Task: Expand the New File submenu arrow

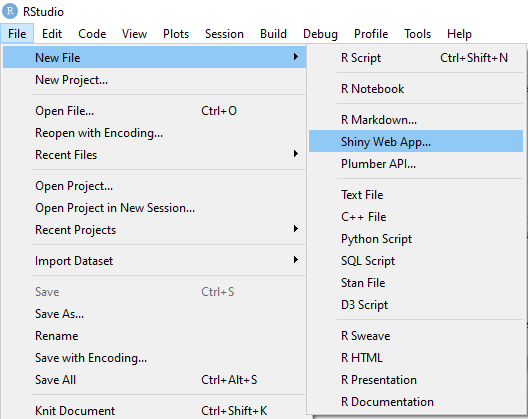Action: coord(295,57)
